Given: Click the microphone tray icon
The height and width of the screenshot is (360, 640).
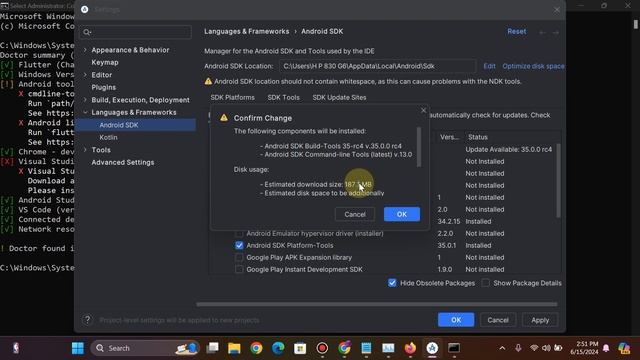Looking at the screenshot, I should point(518,348).
